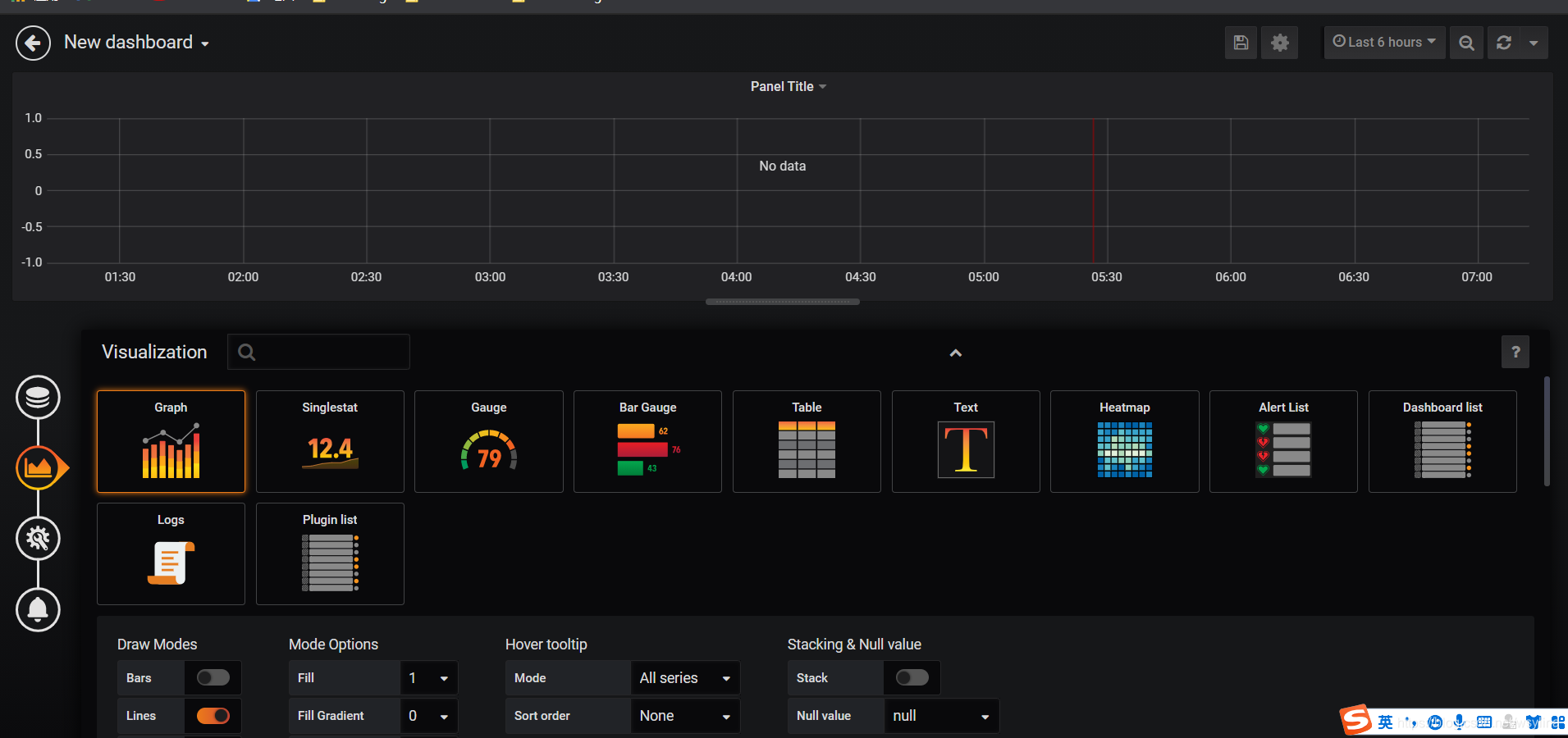Open the Queries tab database icon

pos(38,398)
